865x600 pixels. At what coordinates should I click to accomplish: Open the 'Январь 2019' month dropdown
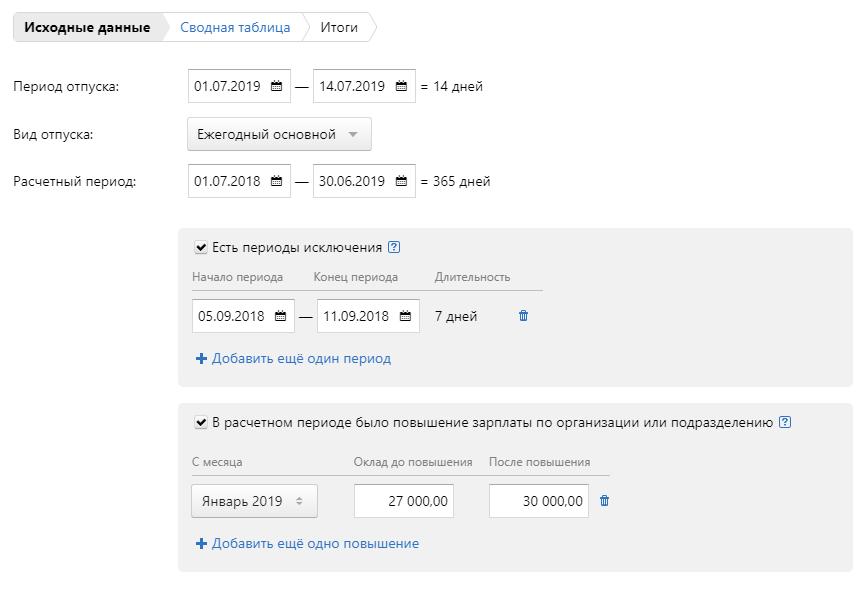click(254, 502)
